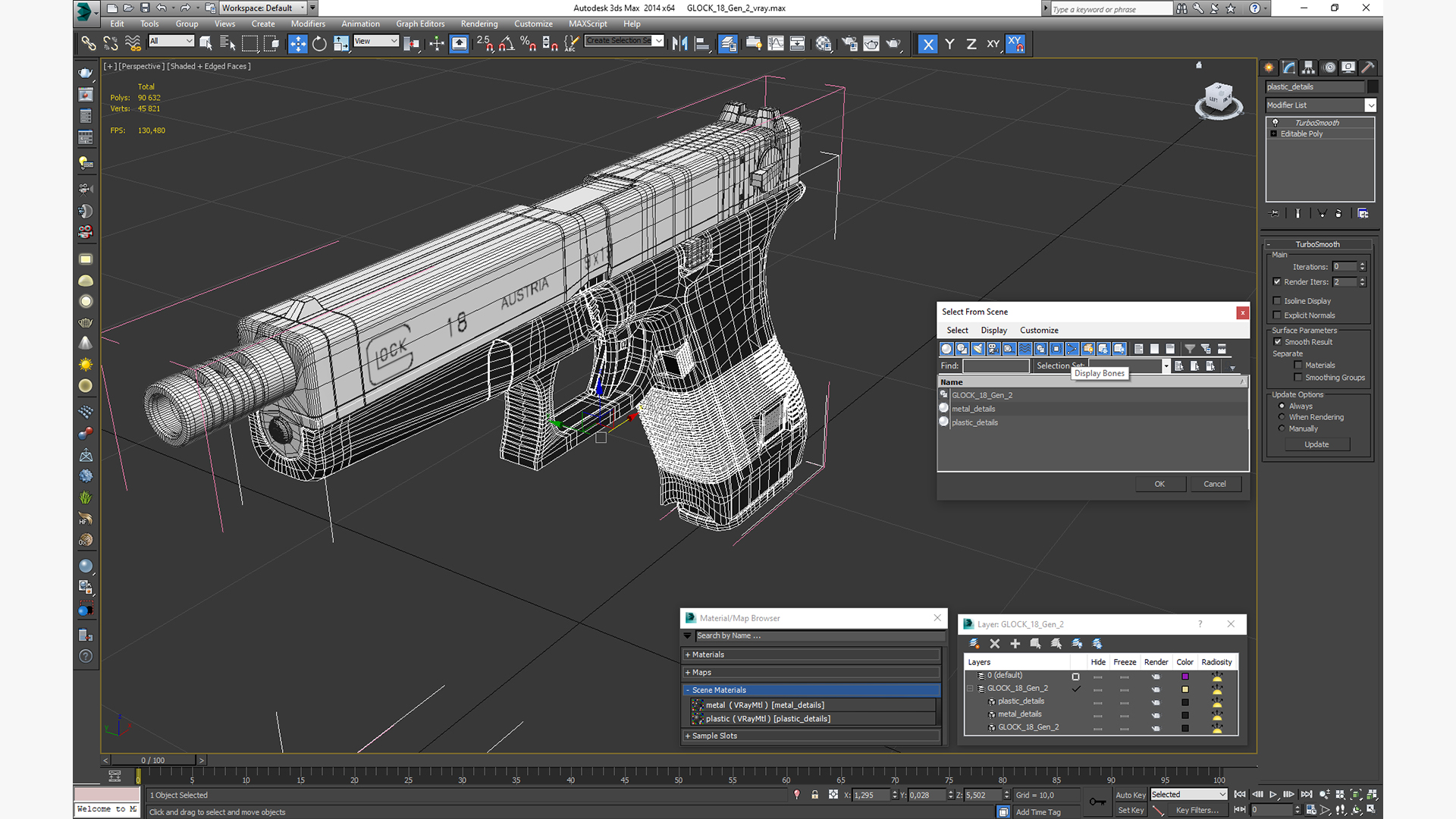1456x819 pixels.
Task: Enable Separate by Materials checkbox
Action: click(1298, 366)
